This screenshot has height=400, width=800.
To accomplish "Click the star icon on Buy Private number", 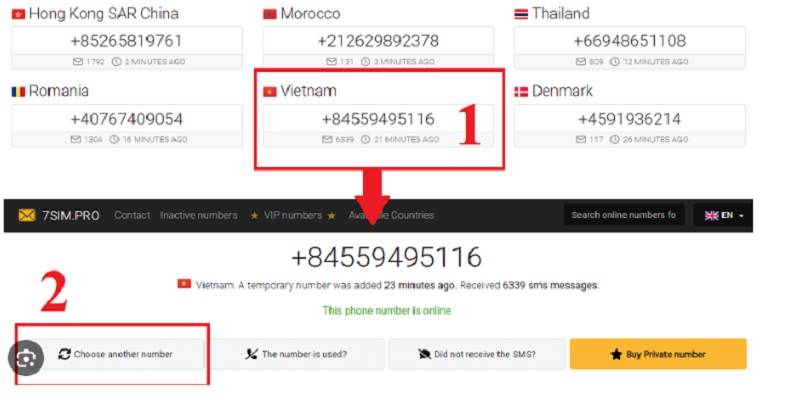I will (x=616, y=354).
